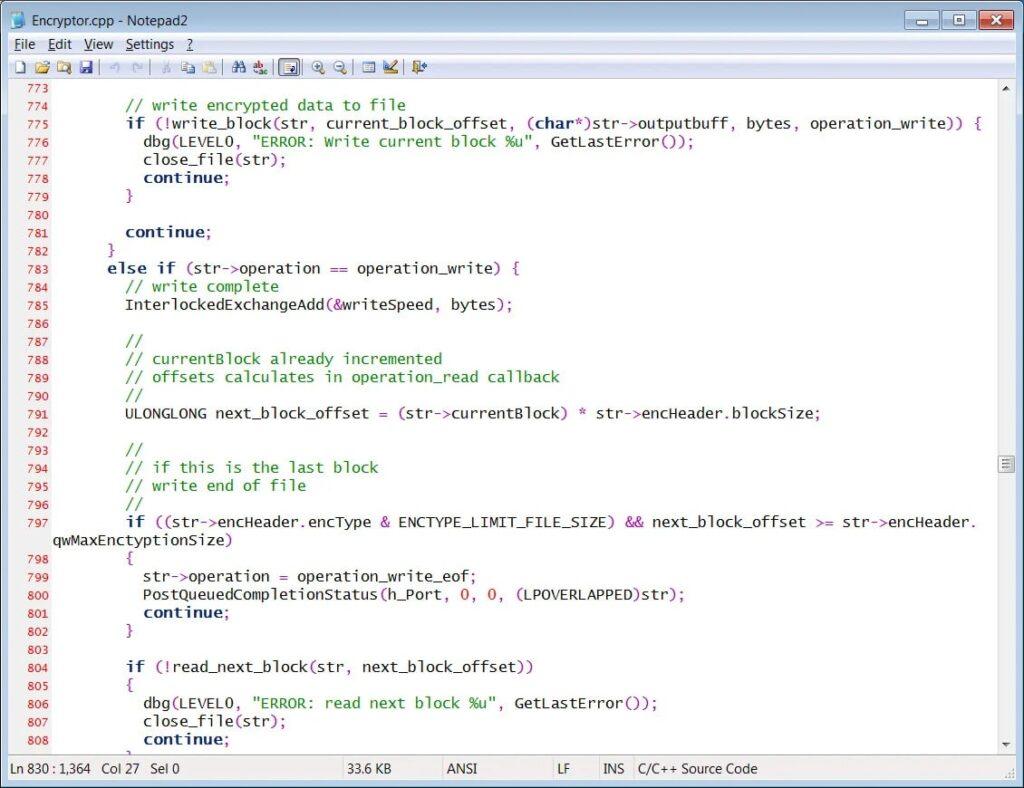Click 'qwMaxEnctyptionSize' on the wrapped line
Viewport: 1024px width, 788px height.
coord(138,541)
